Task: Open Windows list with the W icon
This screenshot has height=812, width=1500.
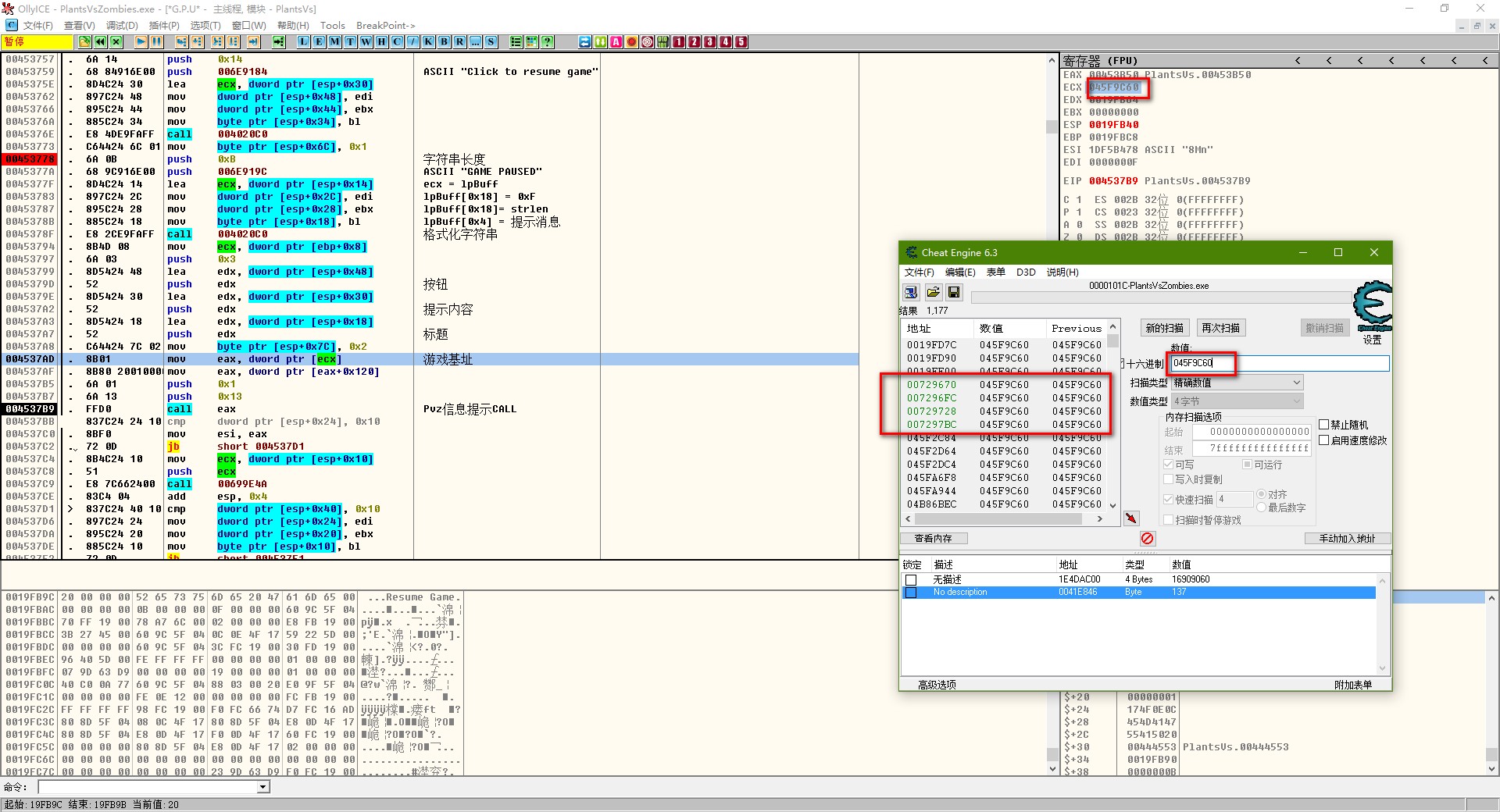Action: coord(366,42)
